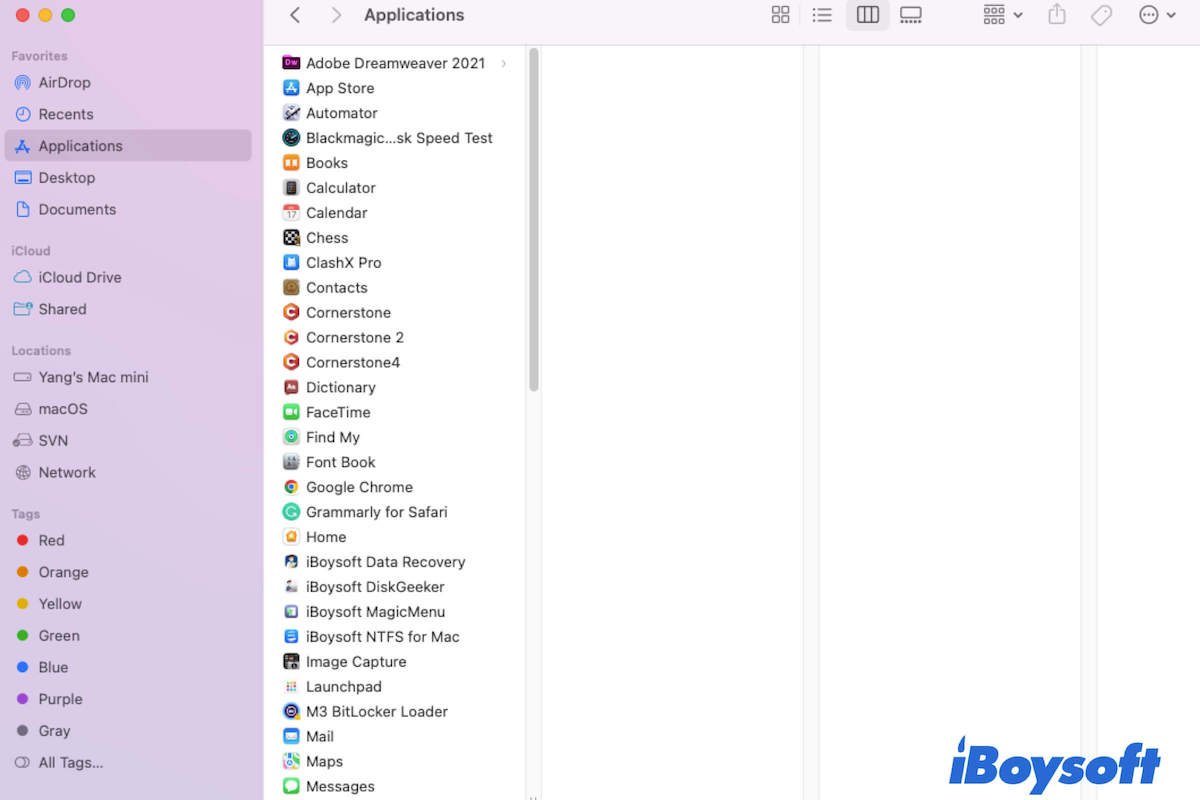Open the App Store application
The width and height of the screenshot is (1200, 800).
click(340, 88)
